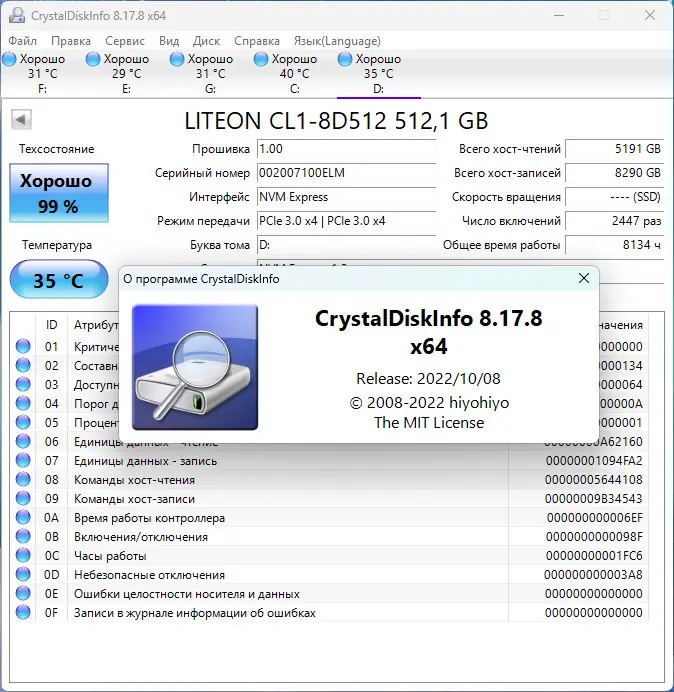Click the status circle for attribute 0F

(x=23, y=612)
